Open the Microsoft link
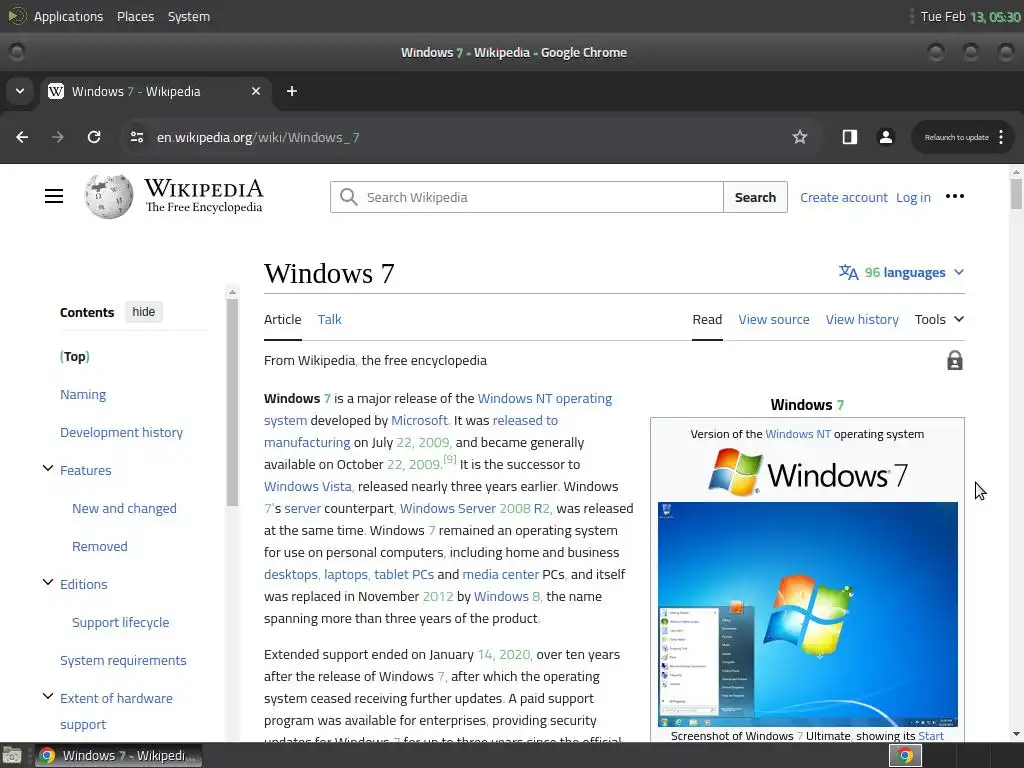Image resolution: width=1024 pixels, height=768 pixels. click(420, 421)
